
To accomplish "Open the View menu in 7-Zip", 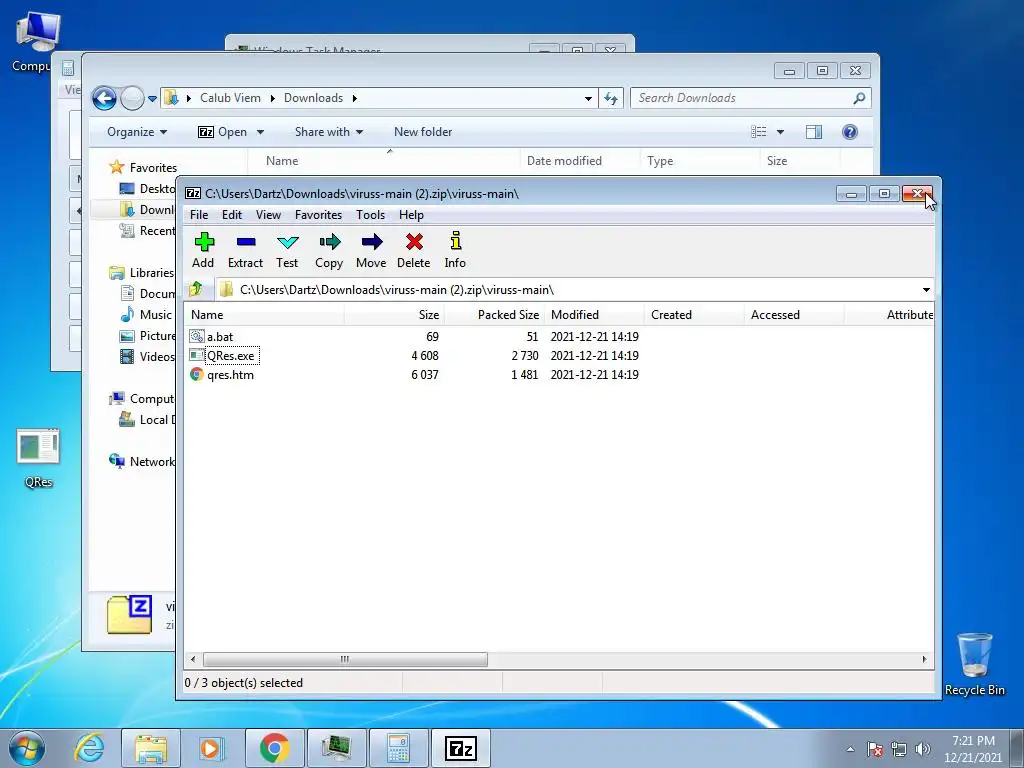I will (268, 215).
